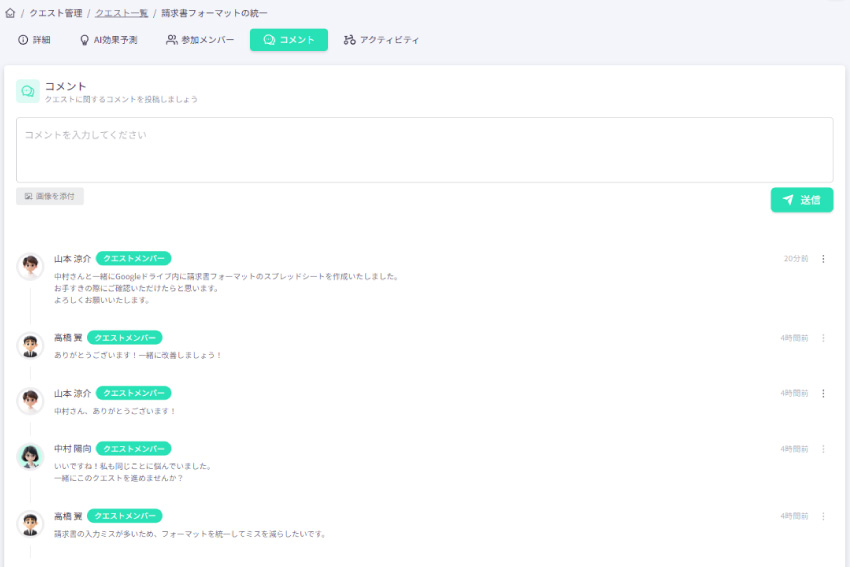Open options menu for 中村 陽向 comment
The width and height of the screenshot is (850, 567).
(x=823, y=449)
